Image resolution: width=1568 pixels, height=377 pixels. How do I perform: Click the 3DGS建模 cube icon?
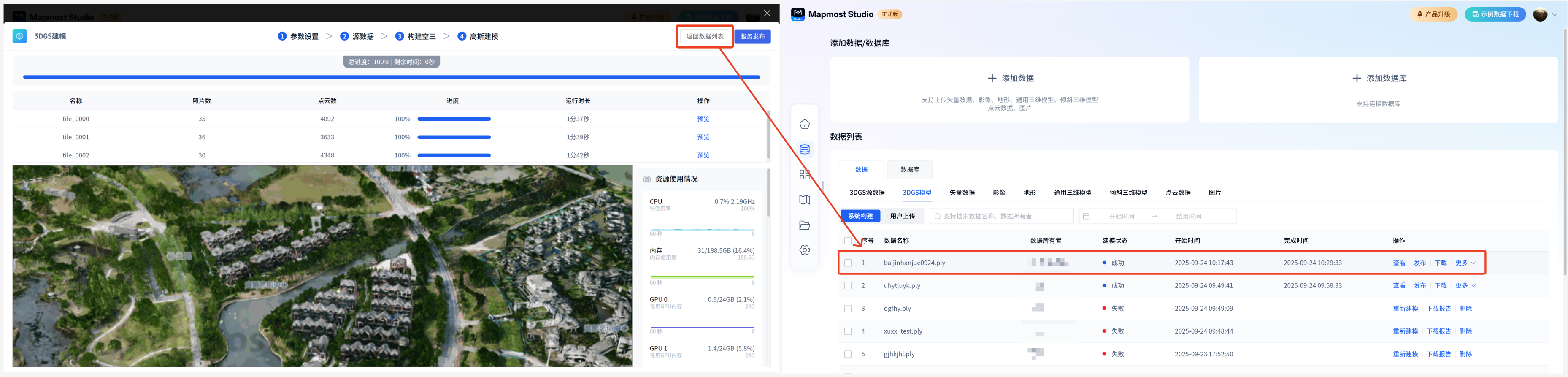click(19, 37)
